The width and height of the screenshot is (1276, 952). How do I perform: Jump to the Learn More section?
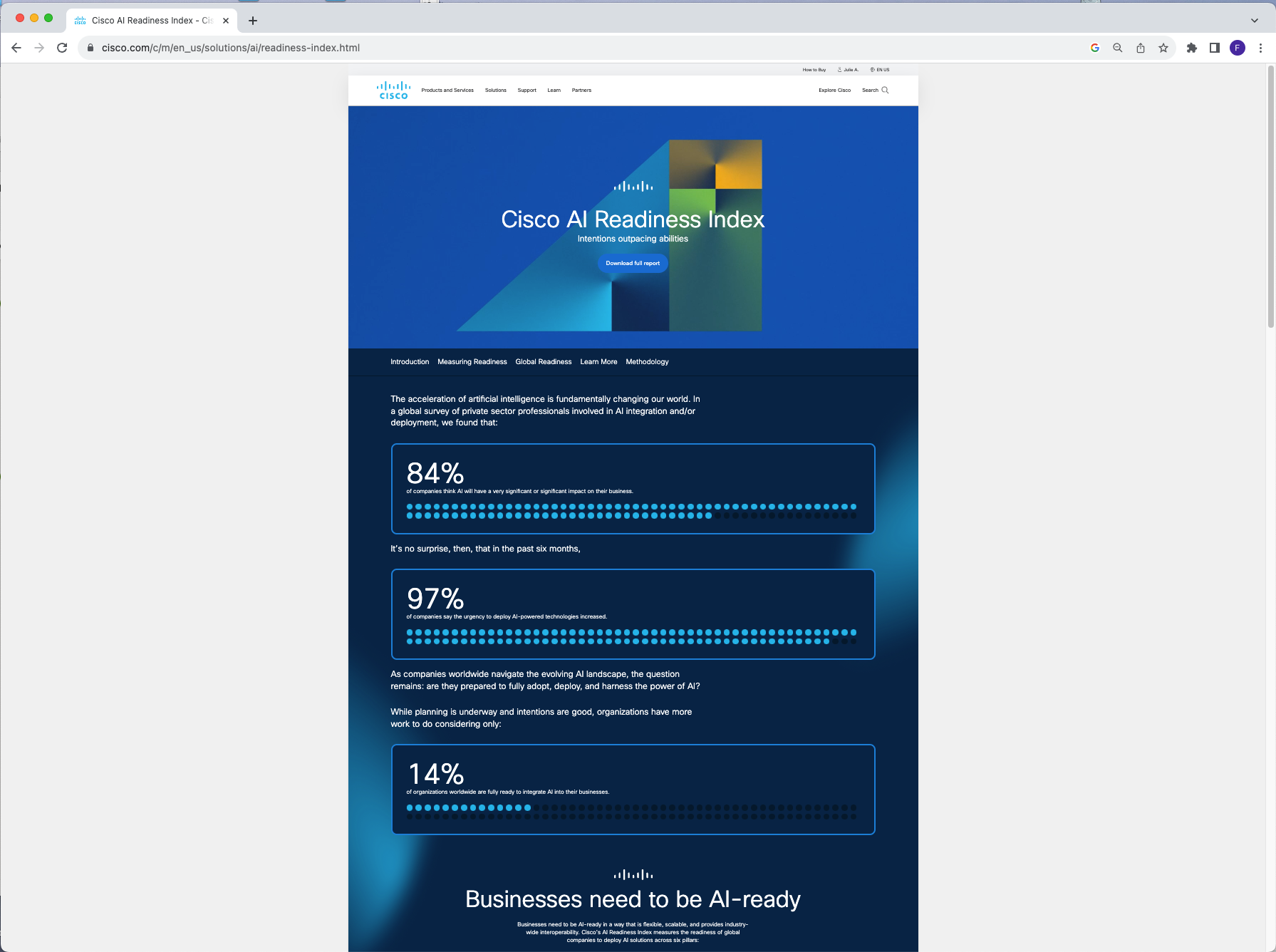click(x=598, y=362)
